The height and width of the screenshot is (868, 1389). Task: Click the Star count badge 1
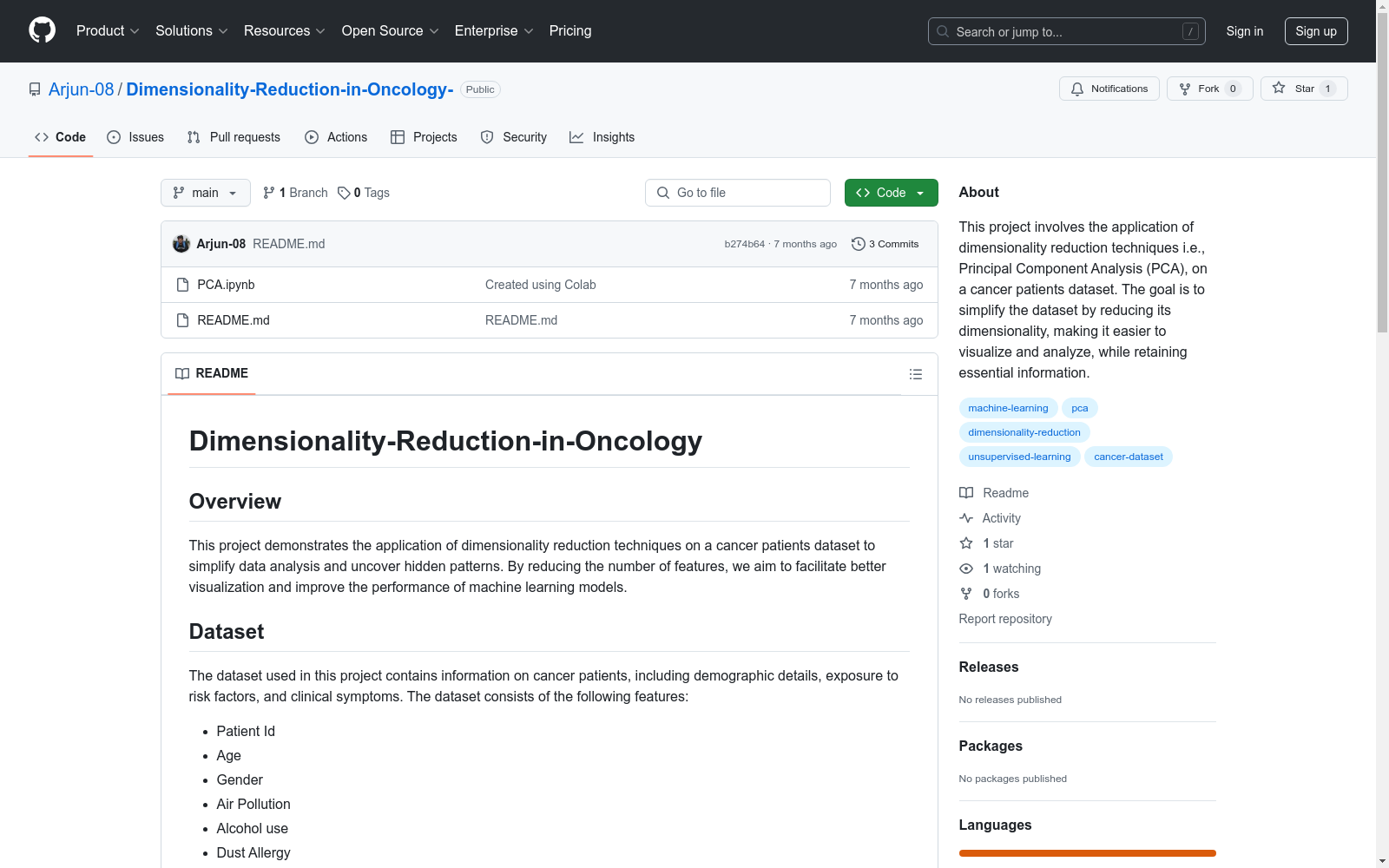click(1327, 89)
